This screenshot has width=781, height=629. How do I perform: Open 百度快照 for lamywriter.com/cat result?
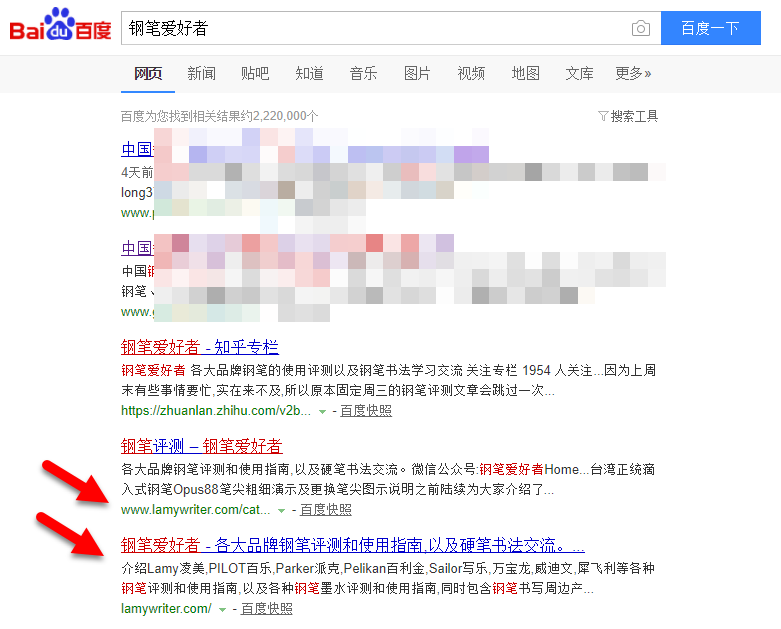[x=326, y=510]
